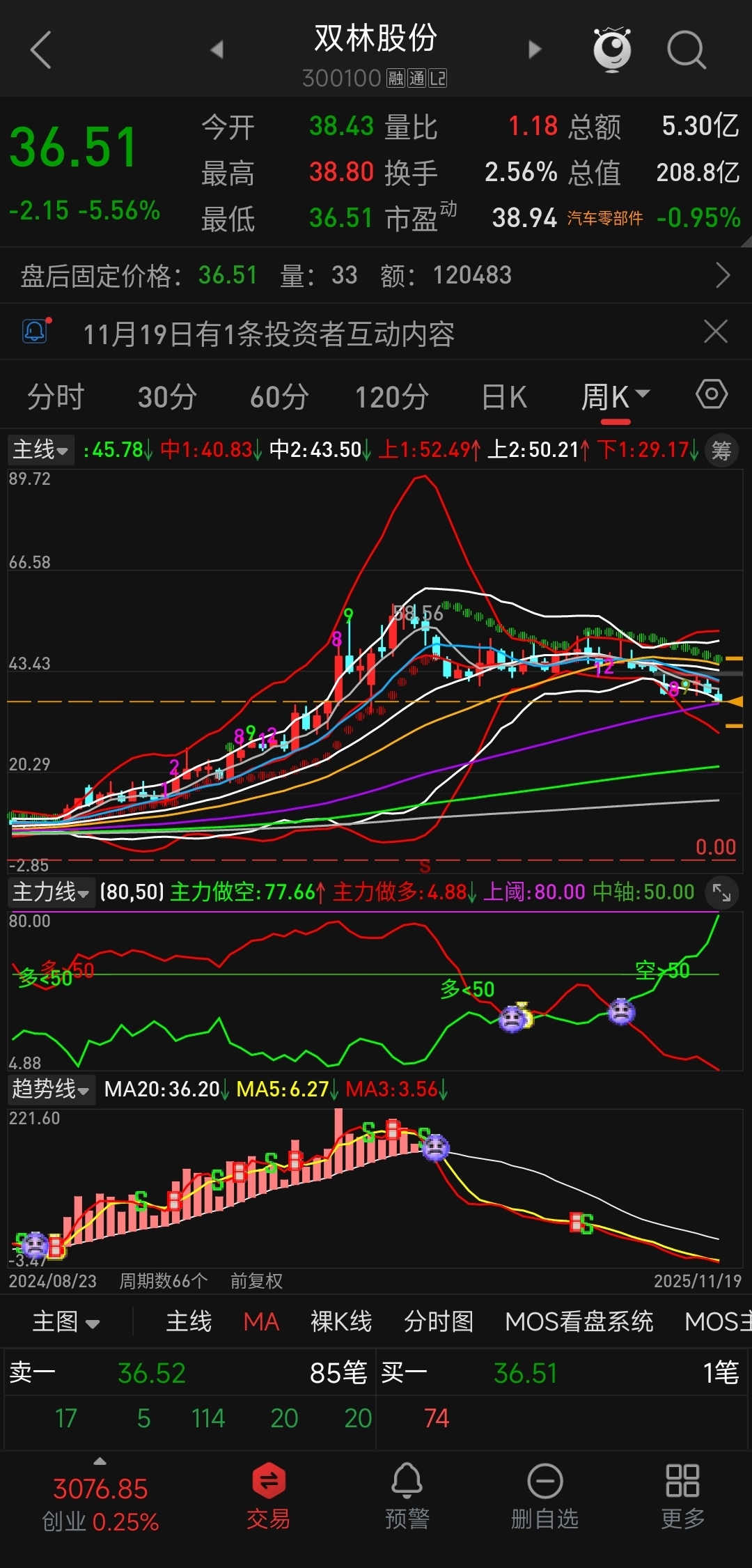This screenshot has height=1568, width=752.
Task: Select the 裸K线 indicator option
Action: coord(341,1321)
